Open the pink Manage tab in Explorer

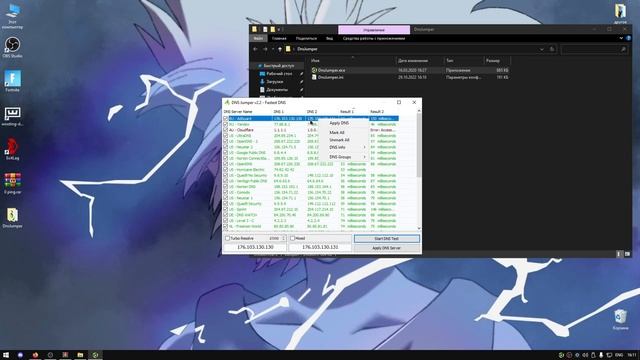coord(374,30)
